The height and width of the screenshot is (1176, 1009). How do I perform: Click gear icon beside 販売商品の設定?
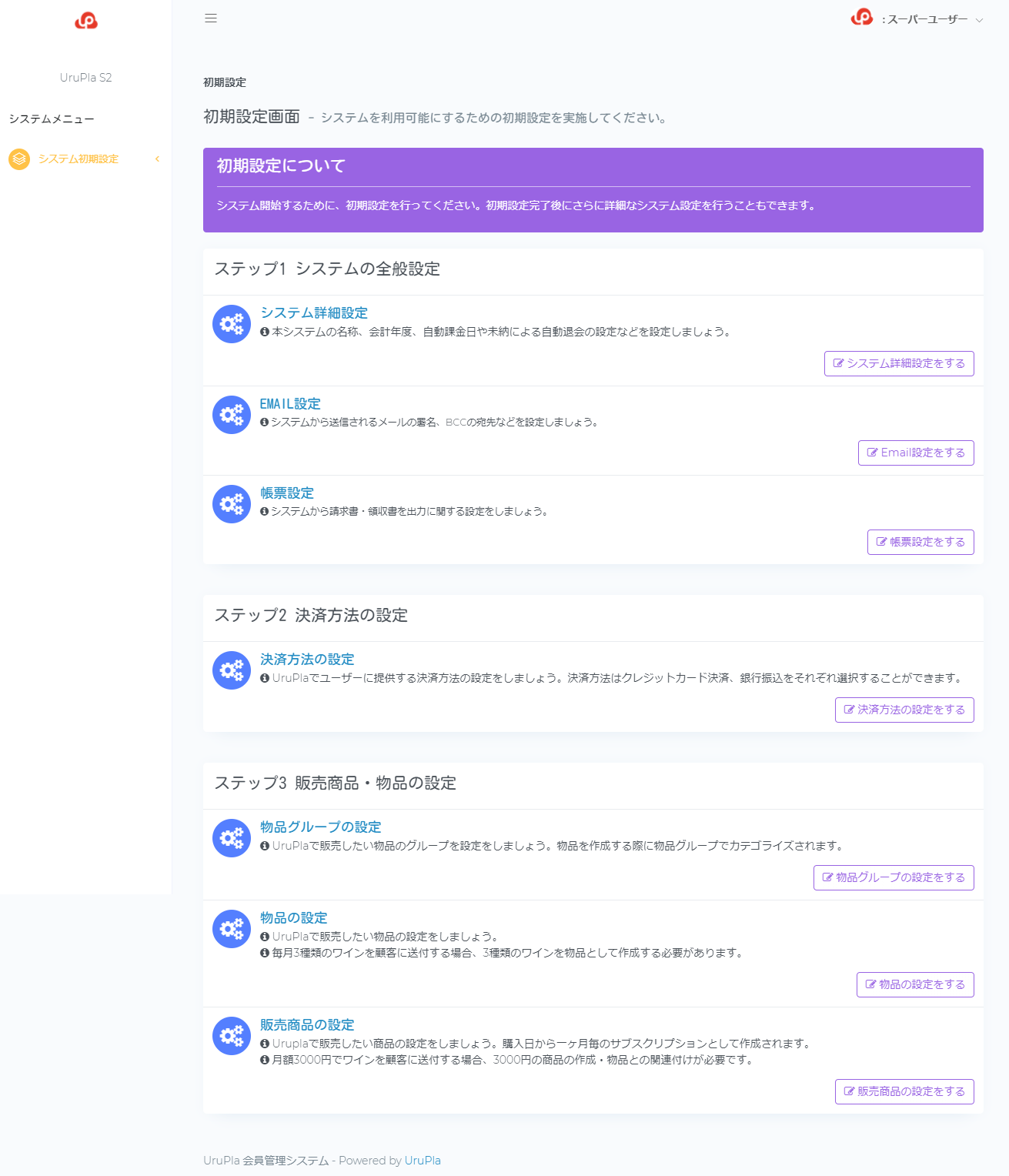pos(232,1036)
